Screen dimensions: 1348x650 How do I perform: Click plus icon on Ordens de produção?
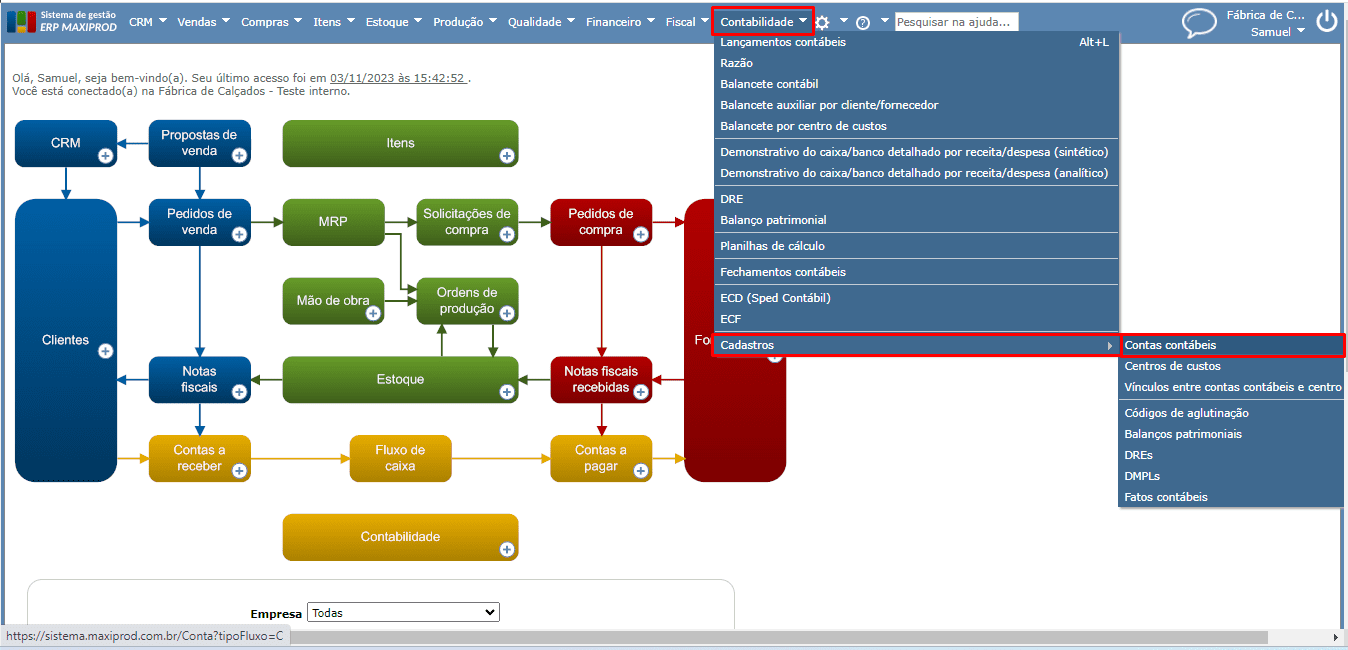507,313
